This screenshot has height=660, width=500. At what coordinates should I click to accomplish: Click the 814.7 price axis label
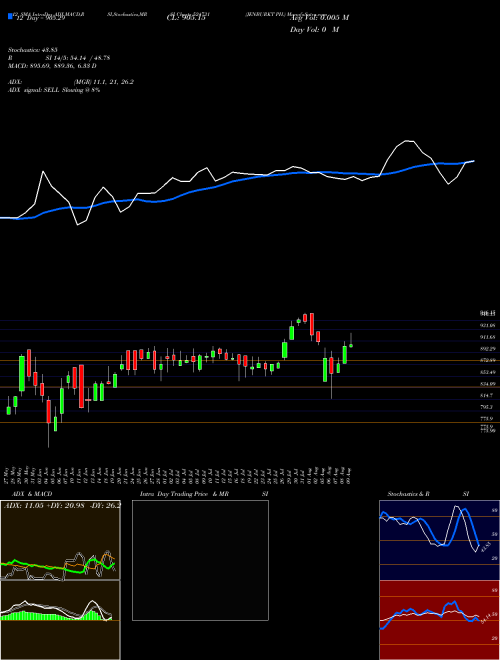click(x=488, y=396)
